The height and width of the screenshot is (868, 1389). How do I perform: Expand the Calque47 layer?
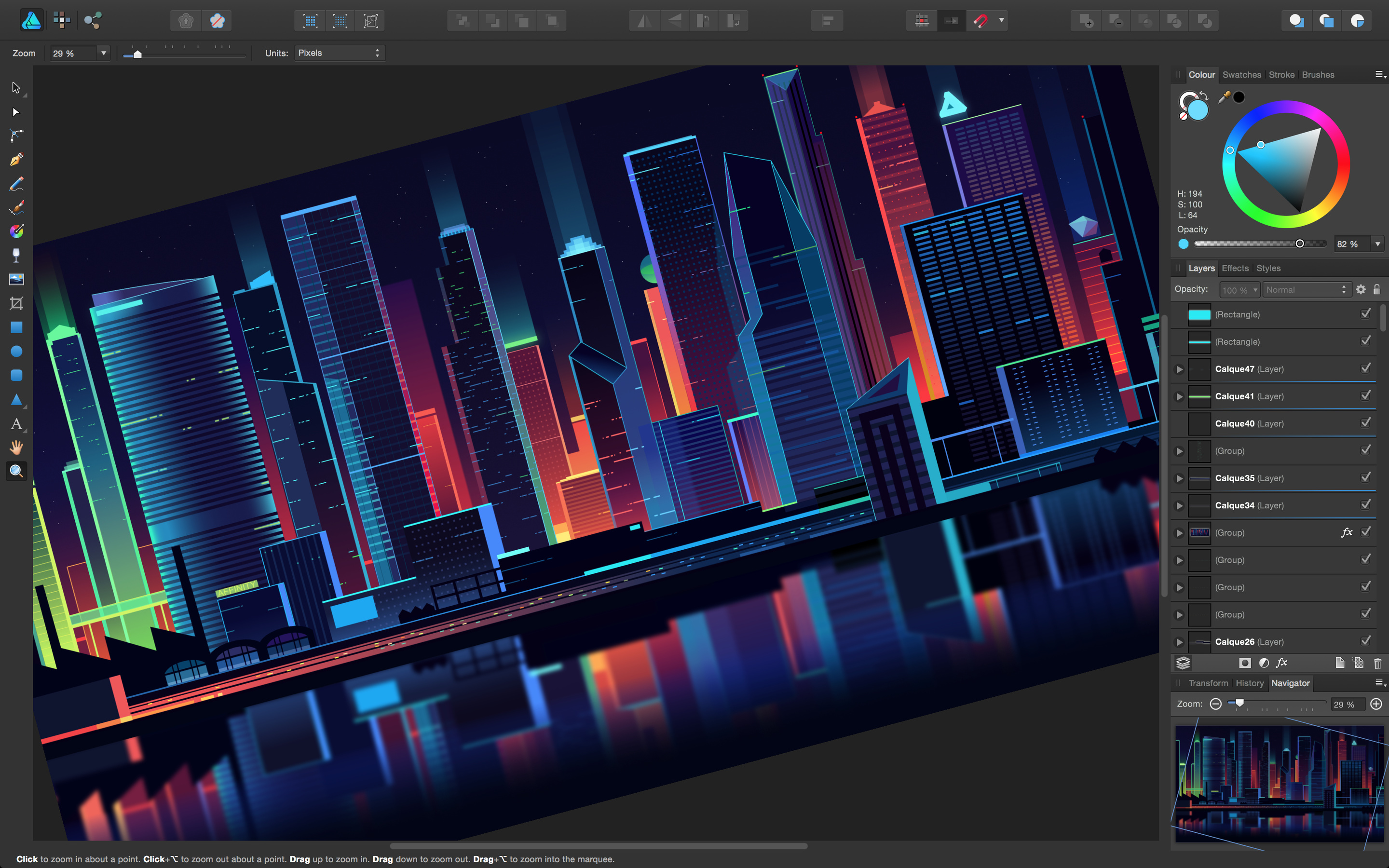tap(1180, 369)
